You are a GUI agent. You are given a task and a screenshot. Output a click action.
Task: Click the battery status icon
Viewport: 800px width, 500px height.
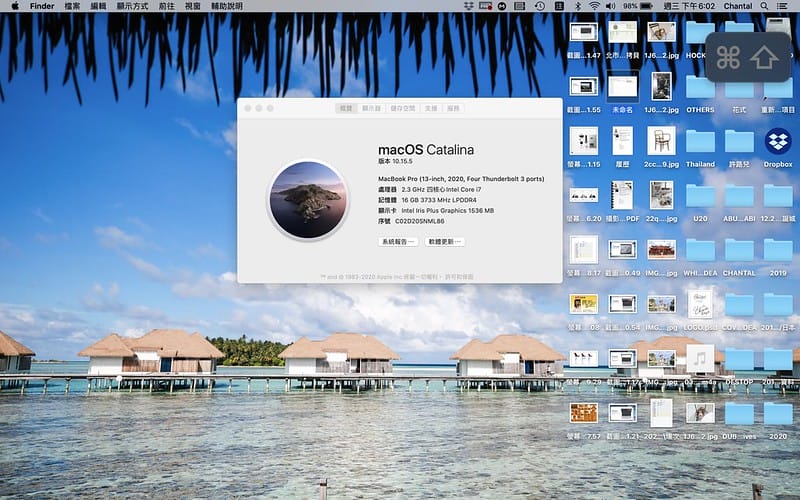click(646, 6)
